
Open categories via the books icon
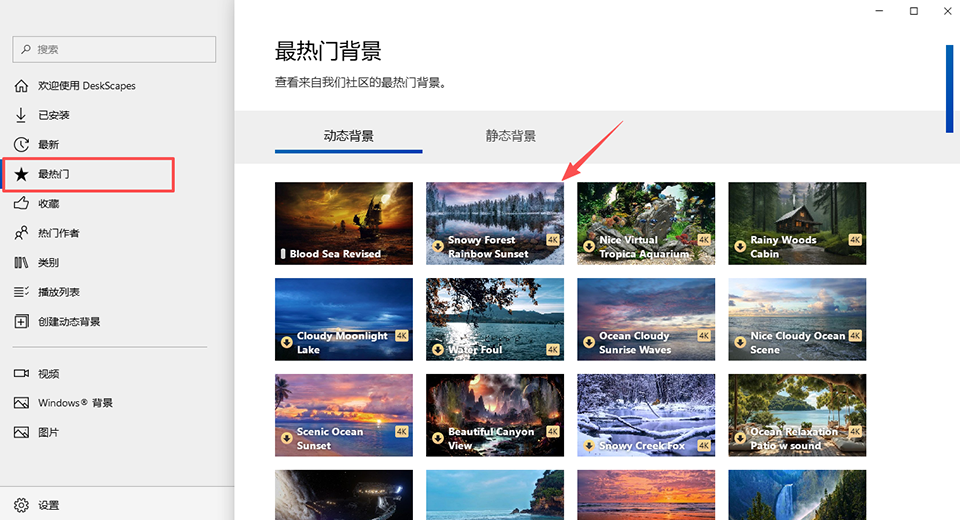pos(21,262)
